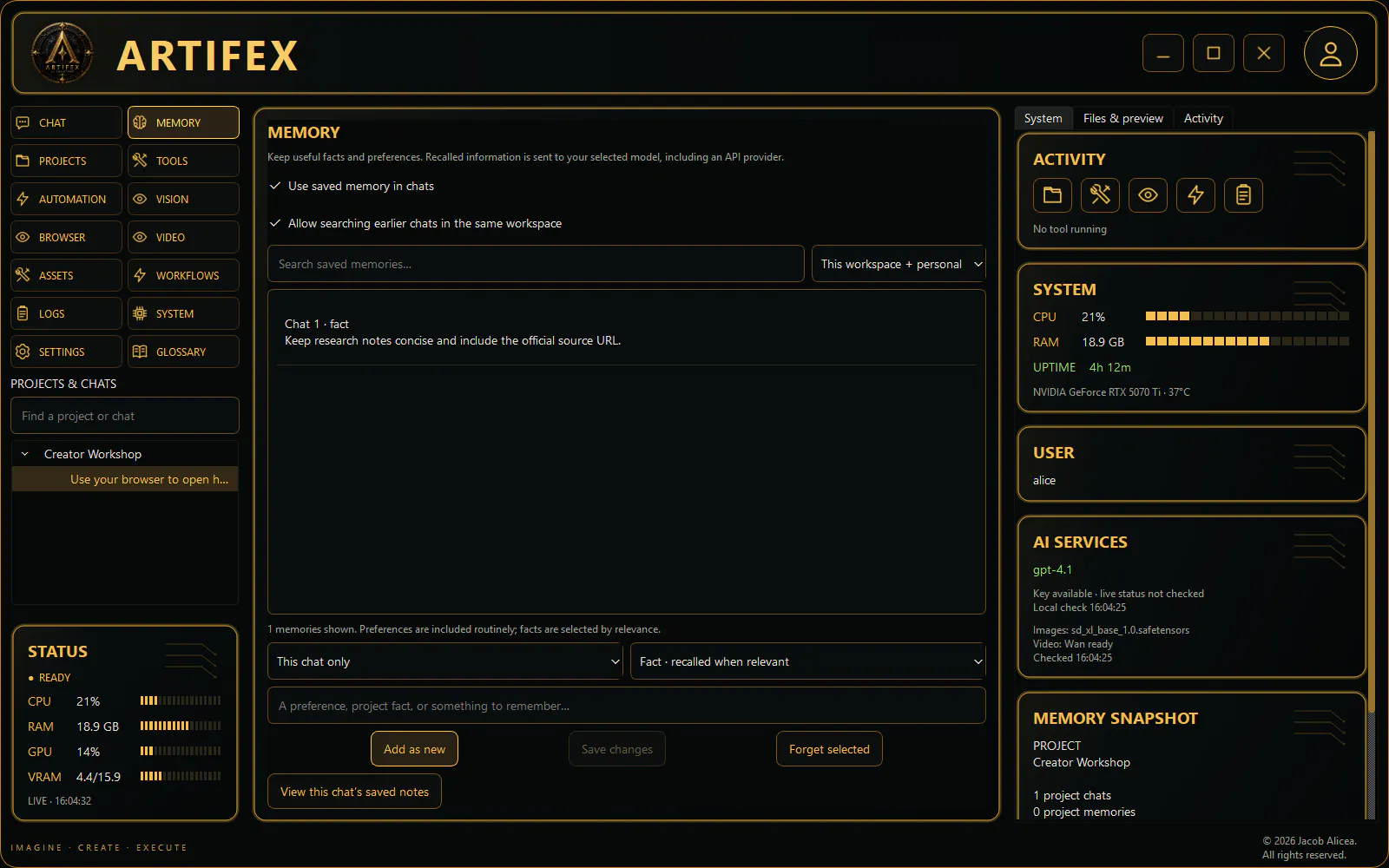Open the System sidebar section
This screenshot has width=1389, height=868.
(x=183, y=313)
